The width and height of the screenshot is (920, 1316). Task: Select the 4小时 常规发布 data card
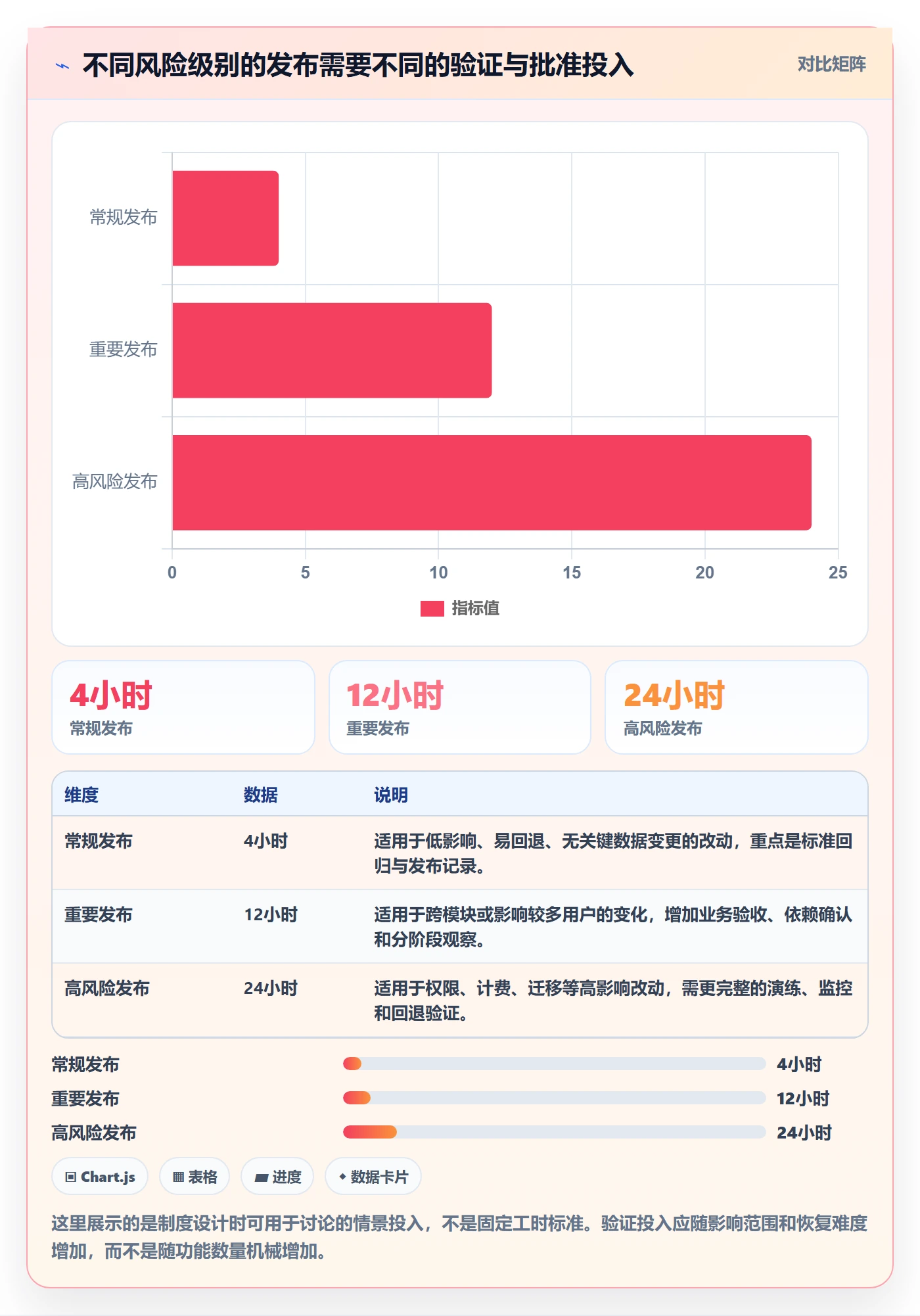click(x=183, y=707)
